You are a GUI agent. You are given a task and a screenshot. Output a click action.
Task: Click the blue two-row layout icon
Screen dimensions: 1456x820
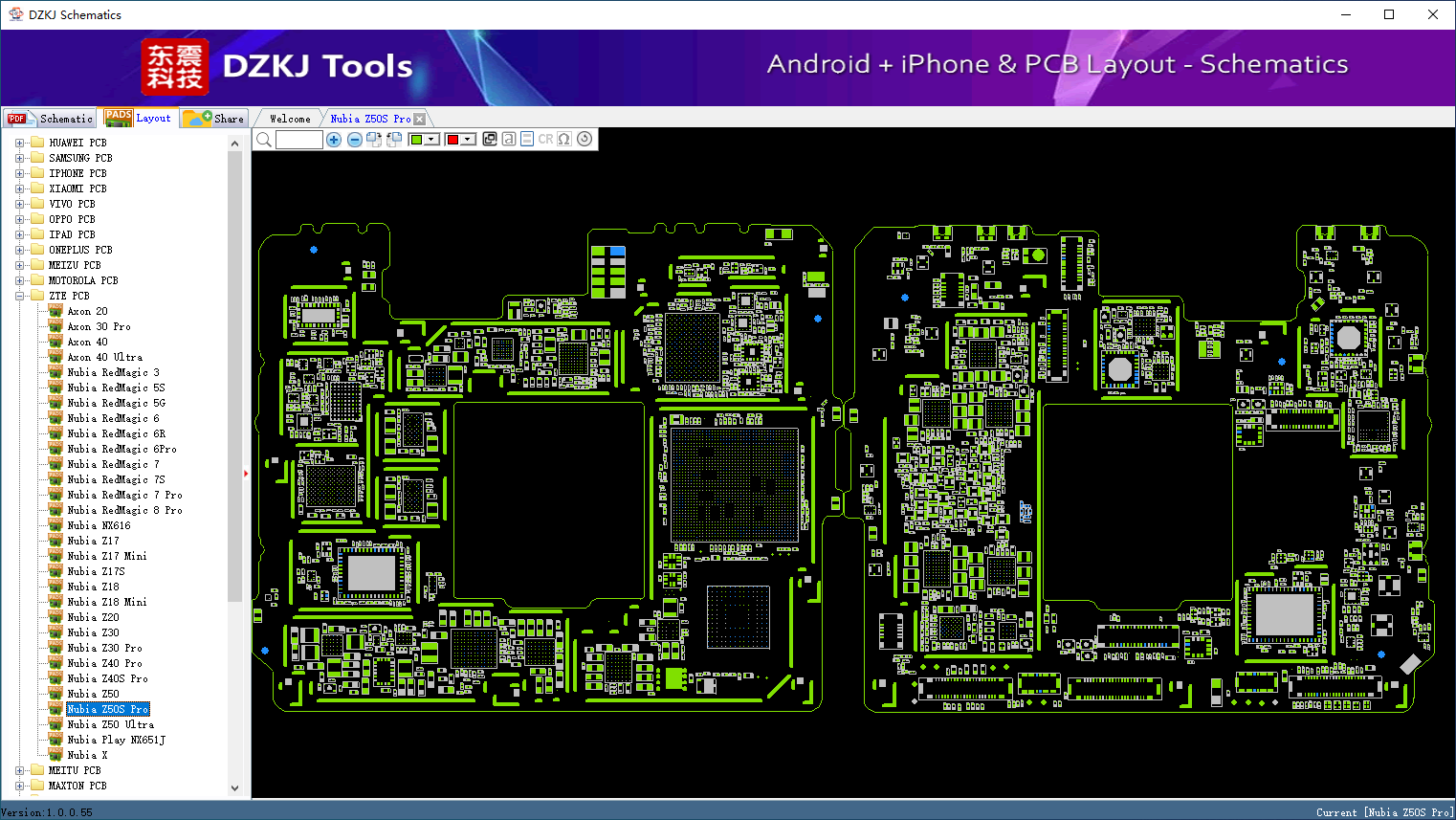[x=527, y=139]
